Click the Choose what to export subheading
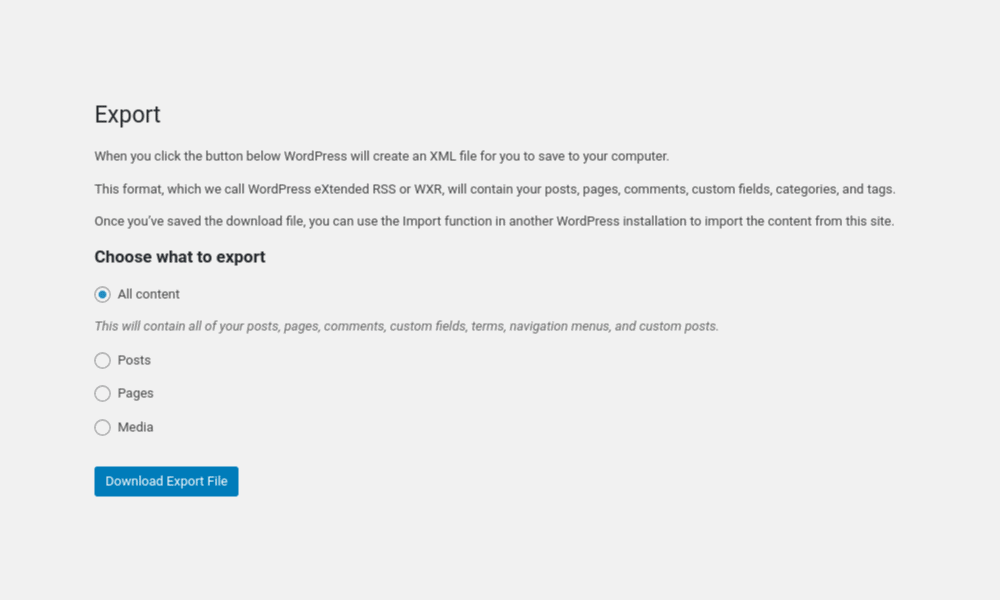 [180, 257]
